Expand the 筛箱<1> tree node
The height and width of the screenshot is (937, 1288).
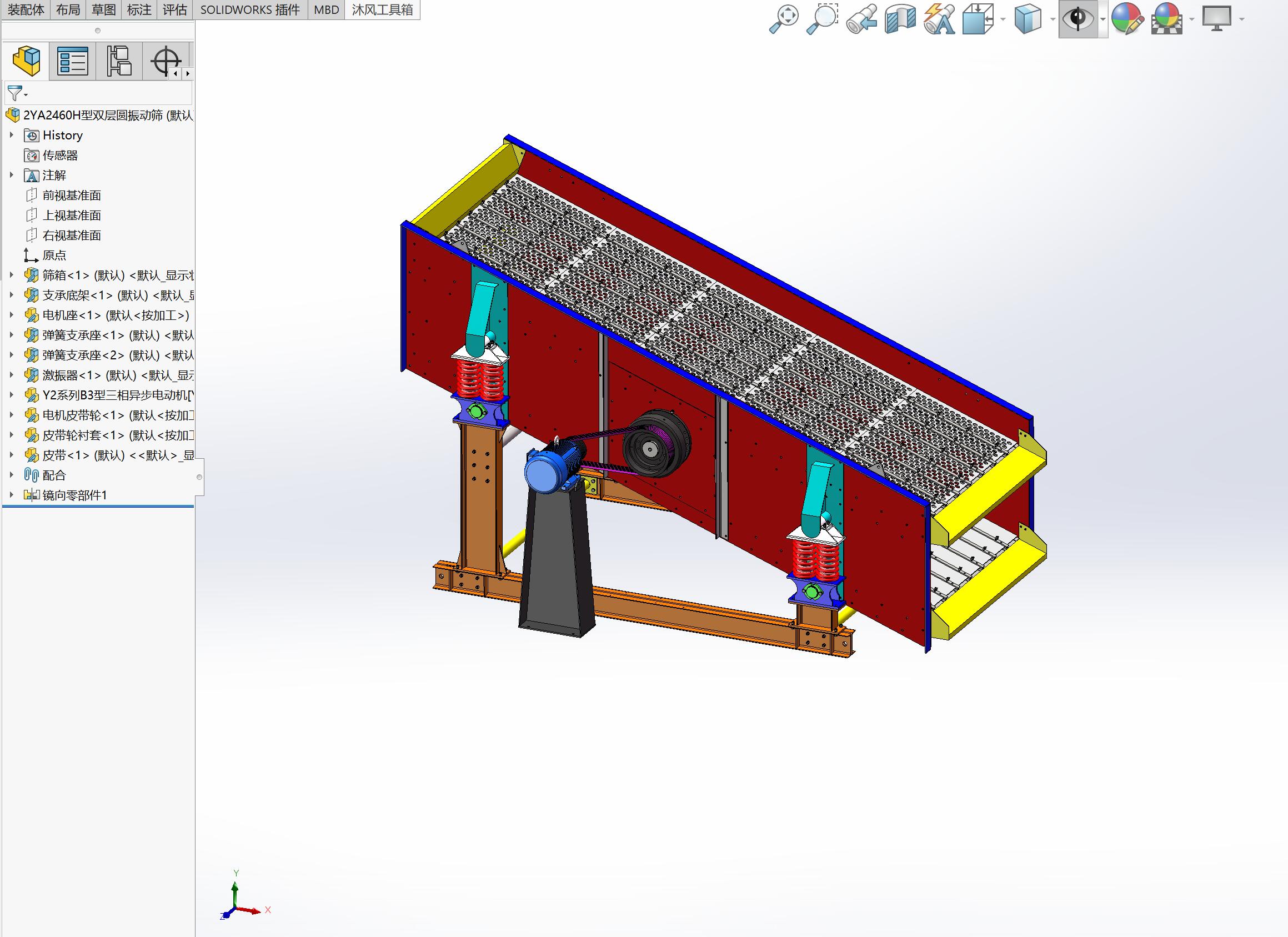point(11,275)
